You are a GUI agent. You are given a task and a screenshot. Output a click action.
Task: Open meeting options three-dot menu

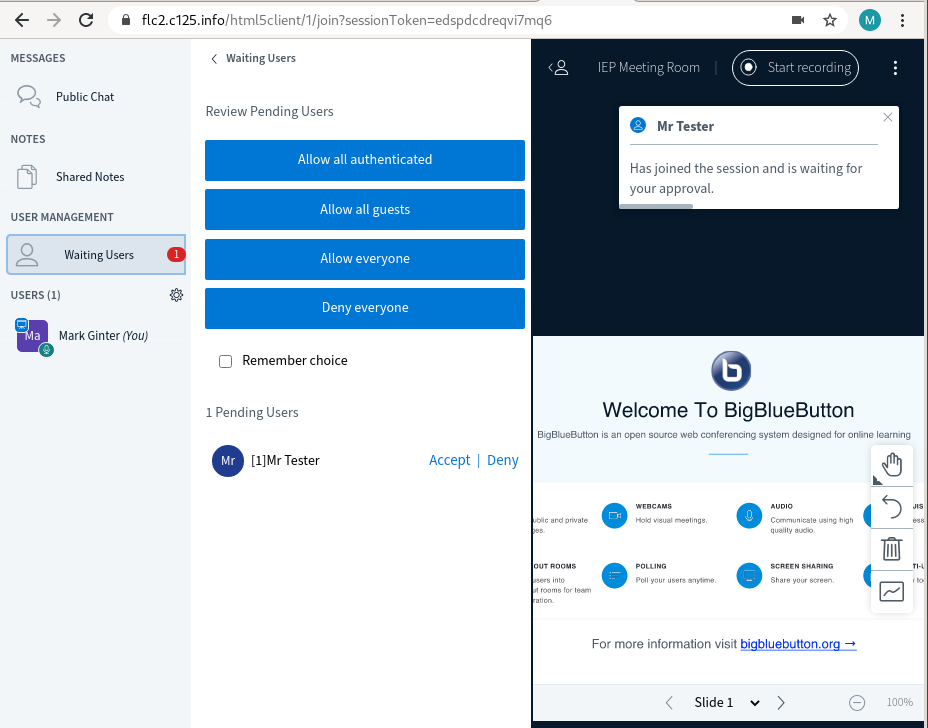[895, 67]
